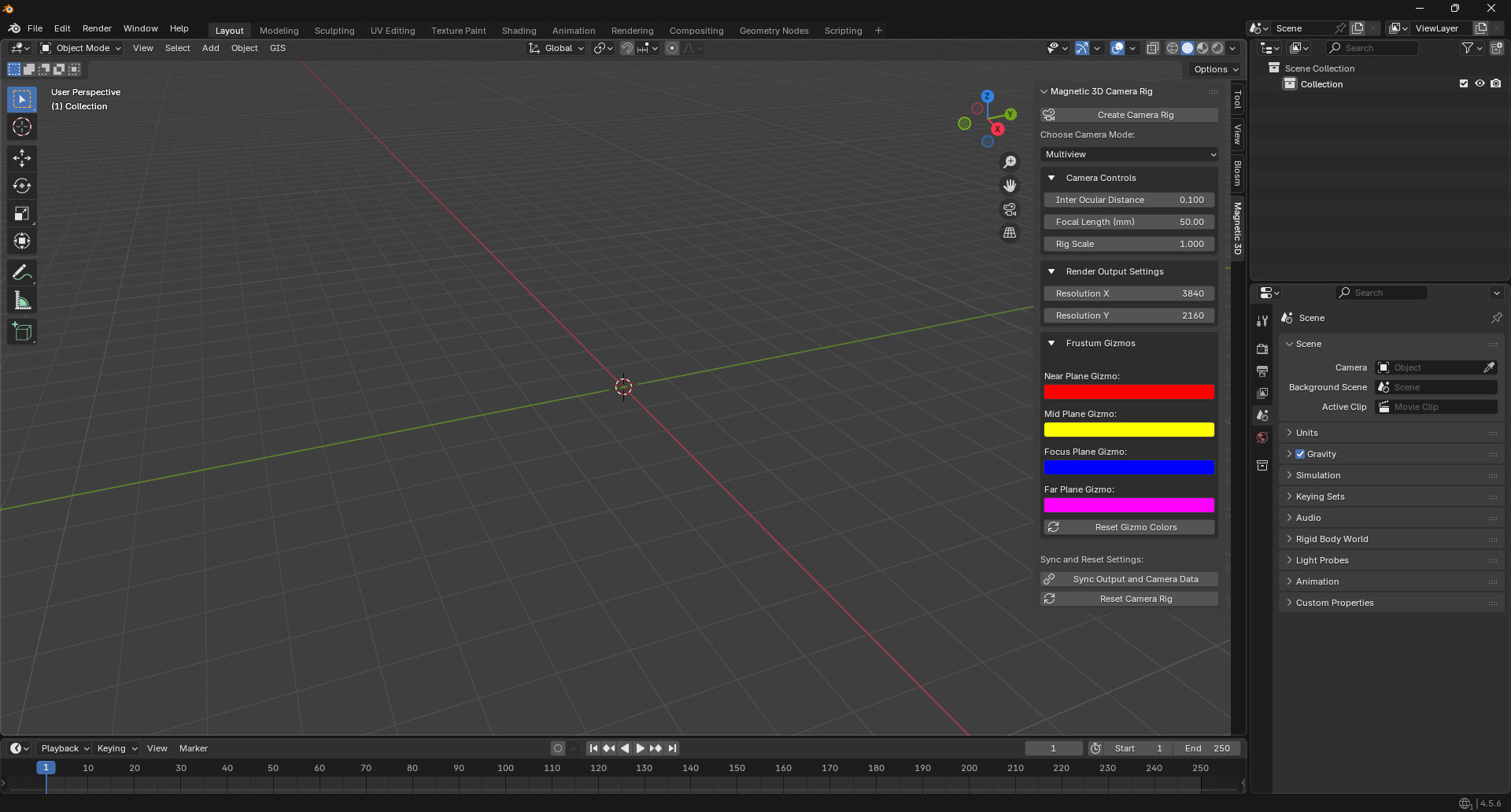Hide Collection with eye icon in viewport
This screenshot has height=812, width=1511.
coord(1480,83)
